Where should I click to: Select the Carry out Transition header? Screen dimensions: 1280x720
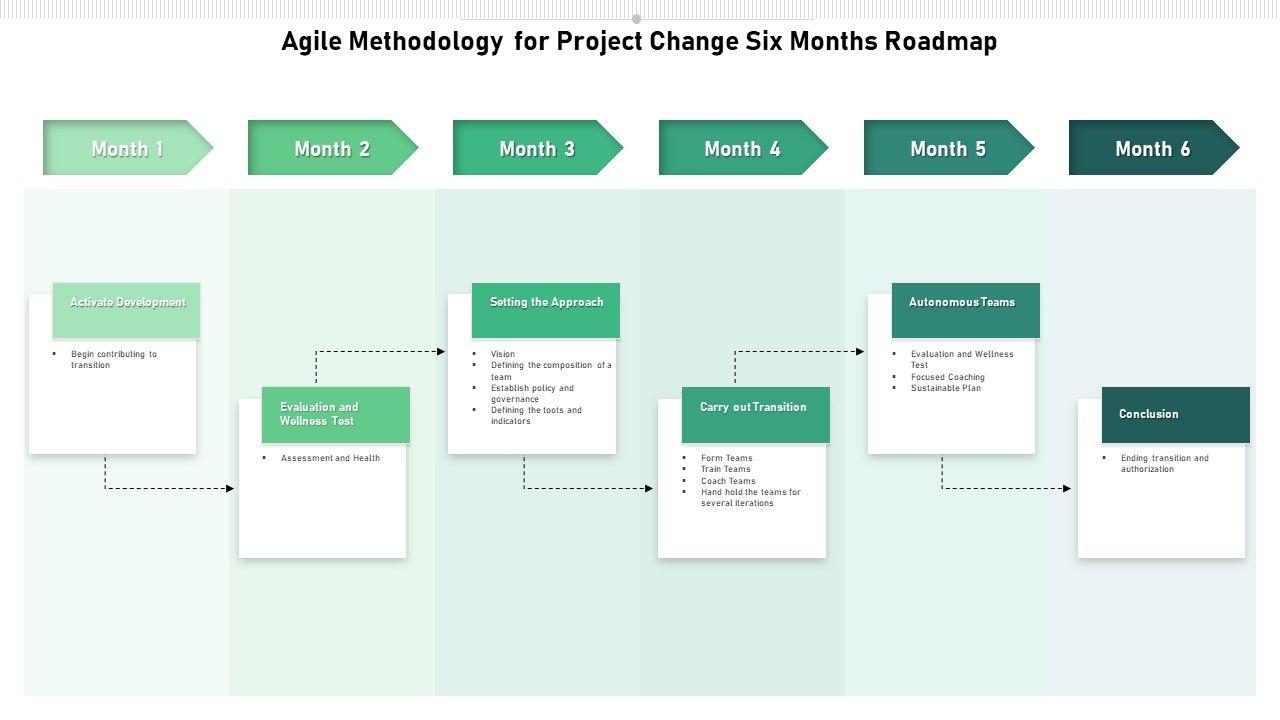755,414
